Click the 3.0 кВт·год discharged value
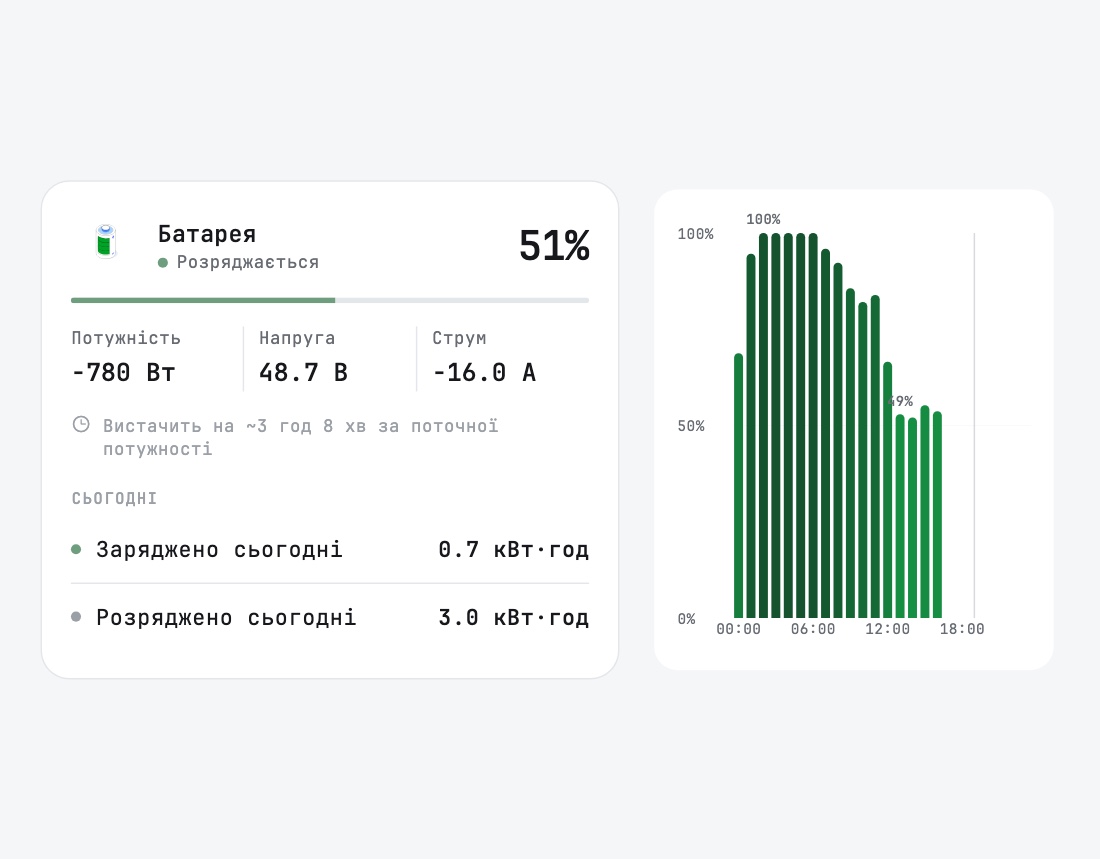1100x859 pixels. [x=514, y=617]
